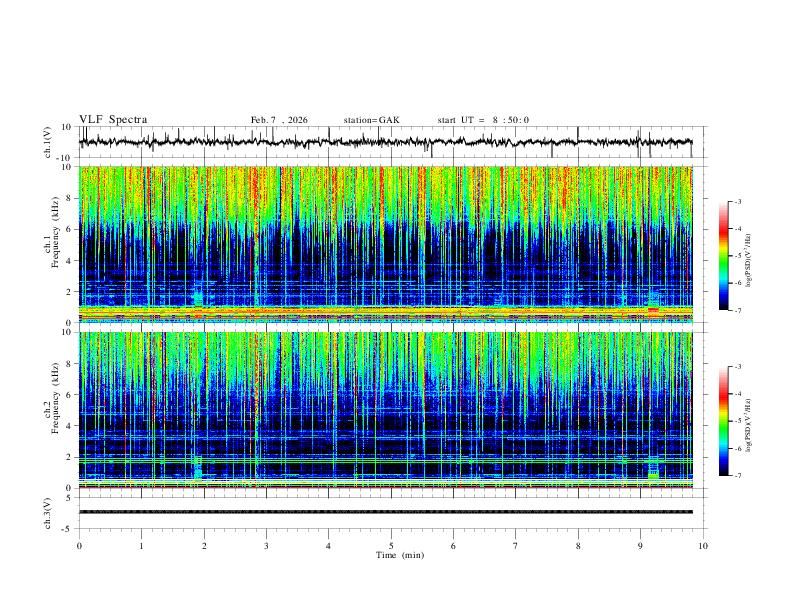
Task: Click the "-3" label on upper color bar
Action: click(737, 201)
